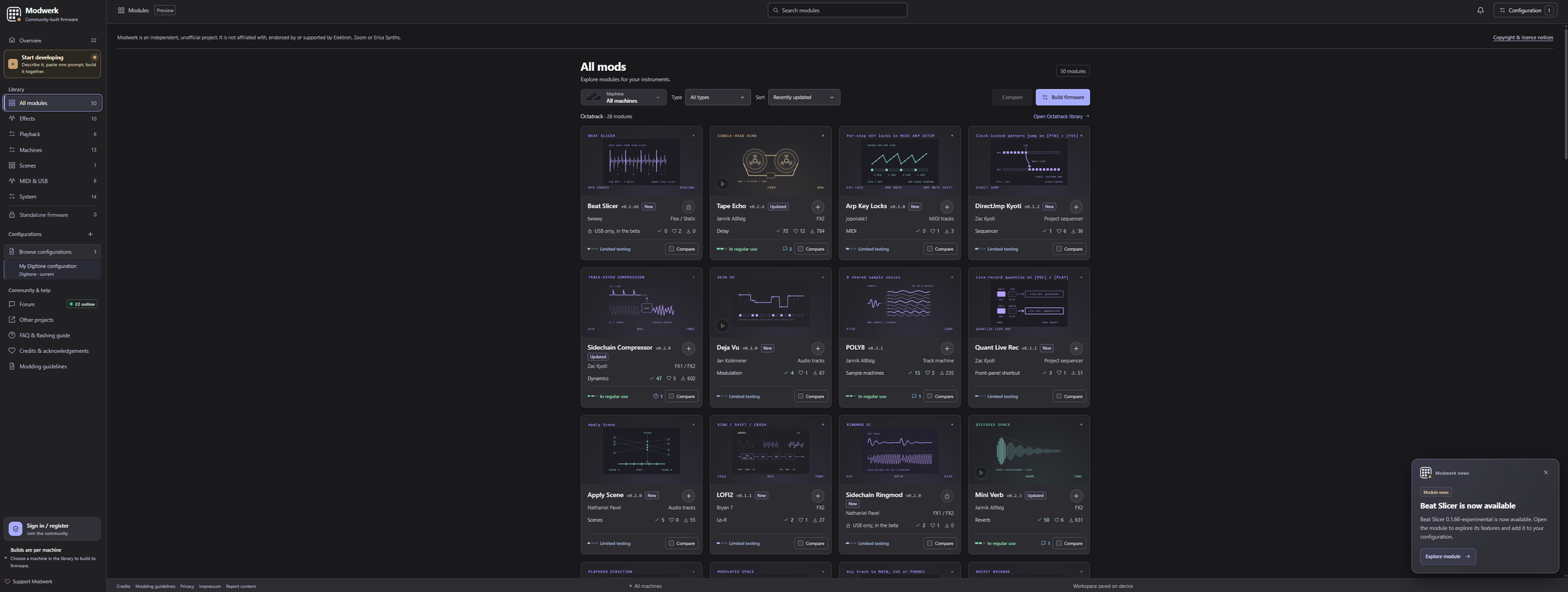Open the Machine filter dropdown
1568x592 pixels.
(623, 97)
